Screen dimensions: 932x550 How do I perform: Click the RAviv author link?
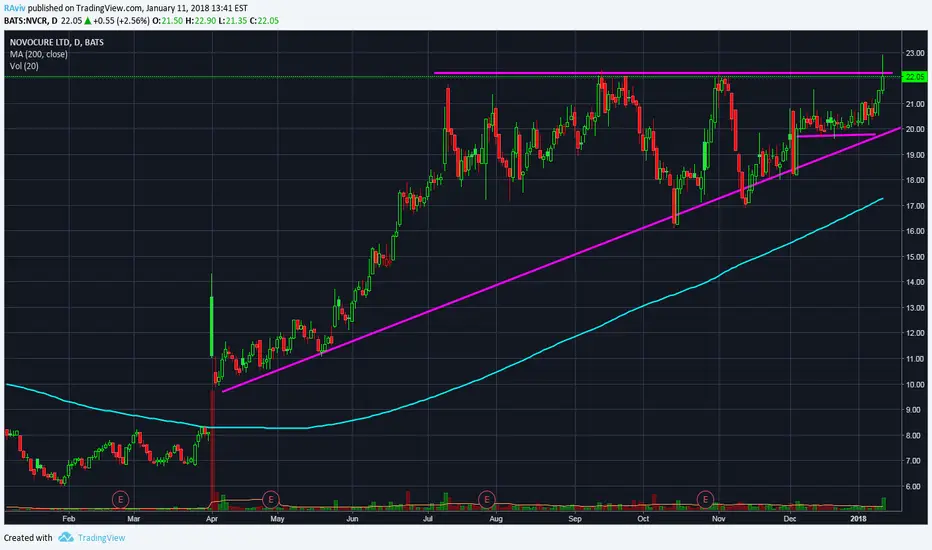15,8
